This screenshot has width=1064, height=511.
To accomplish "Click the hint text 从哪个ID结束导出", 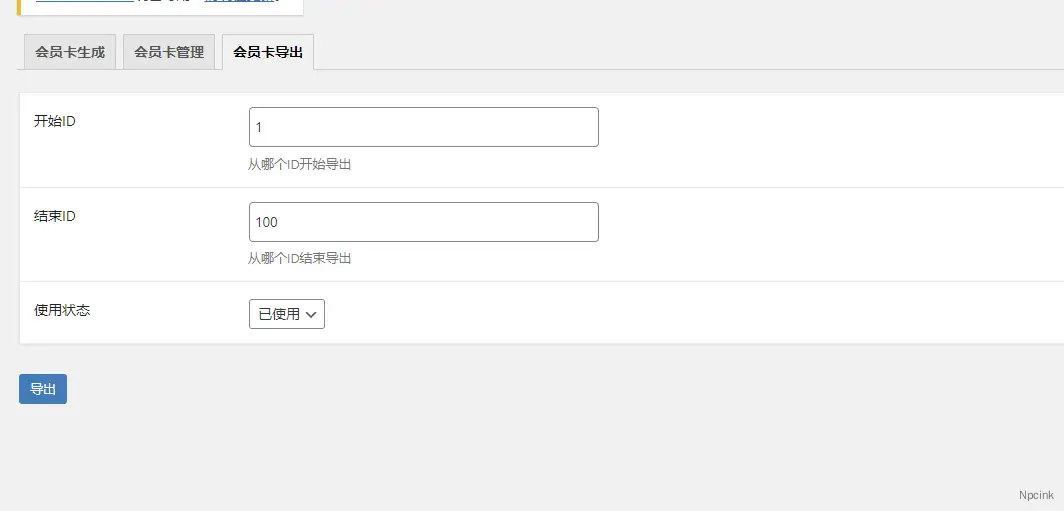I will pos(299,258).
